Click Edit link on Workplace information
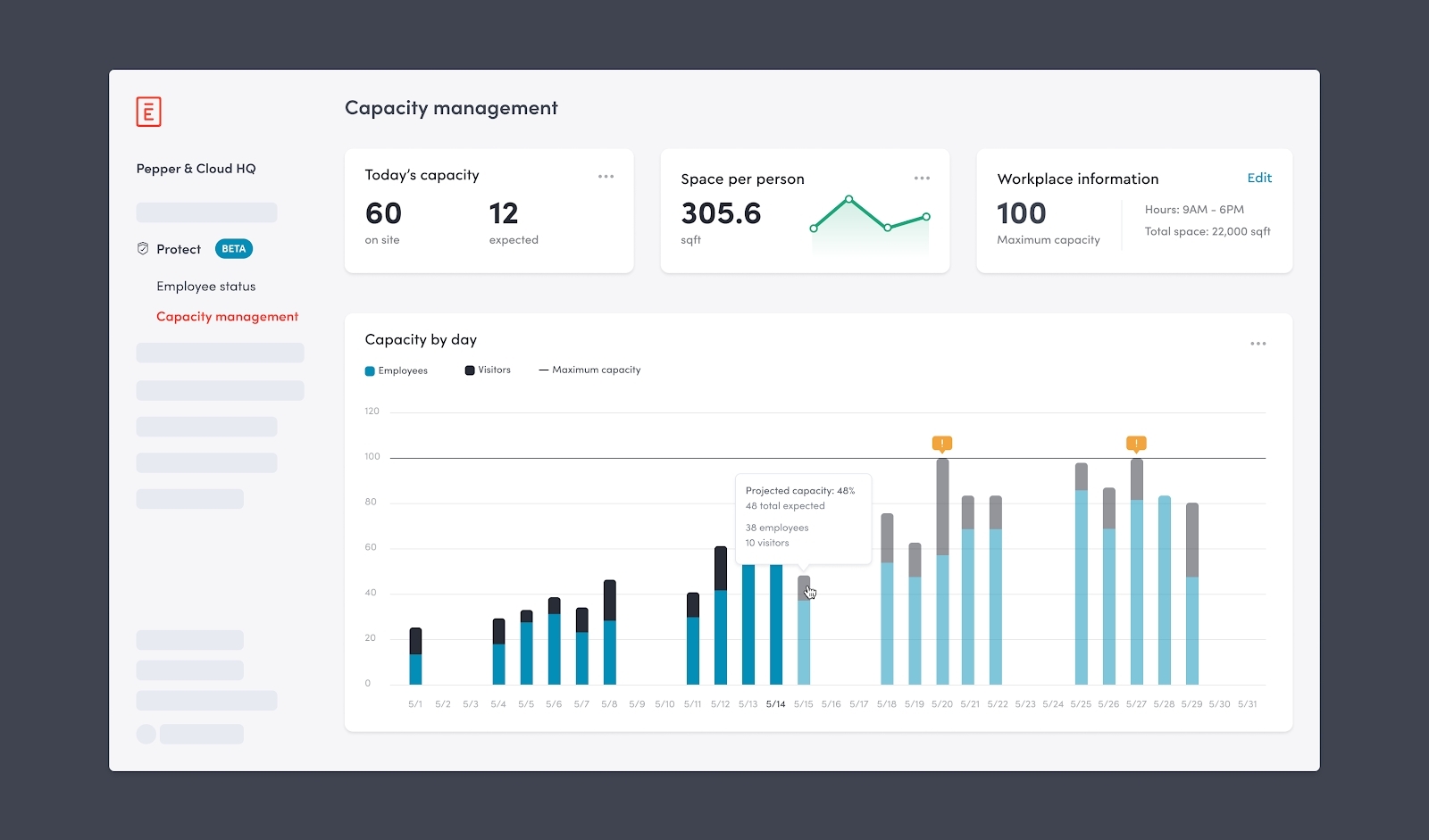 point(1258,178)
